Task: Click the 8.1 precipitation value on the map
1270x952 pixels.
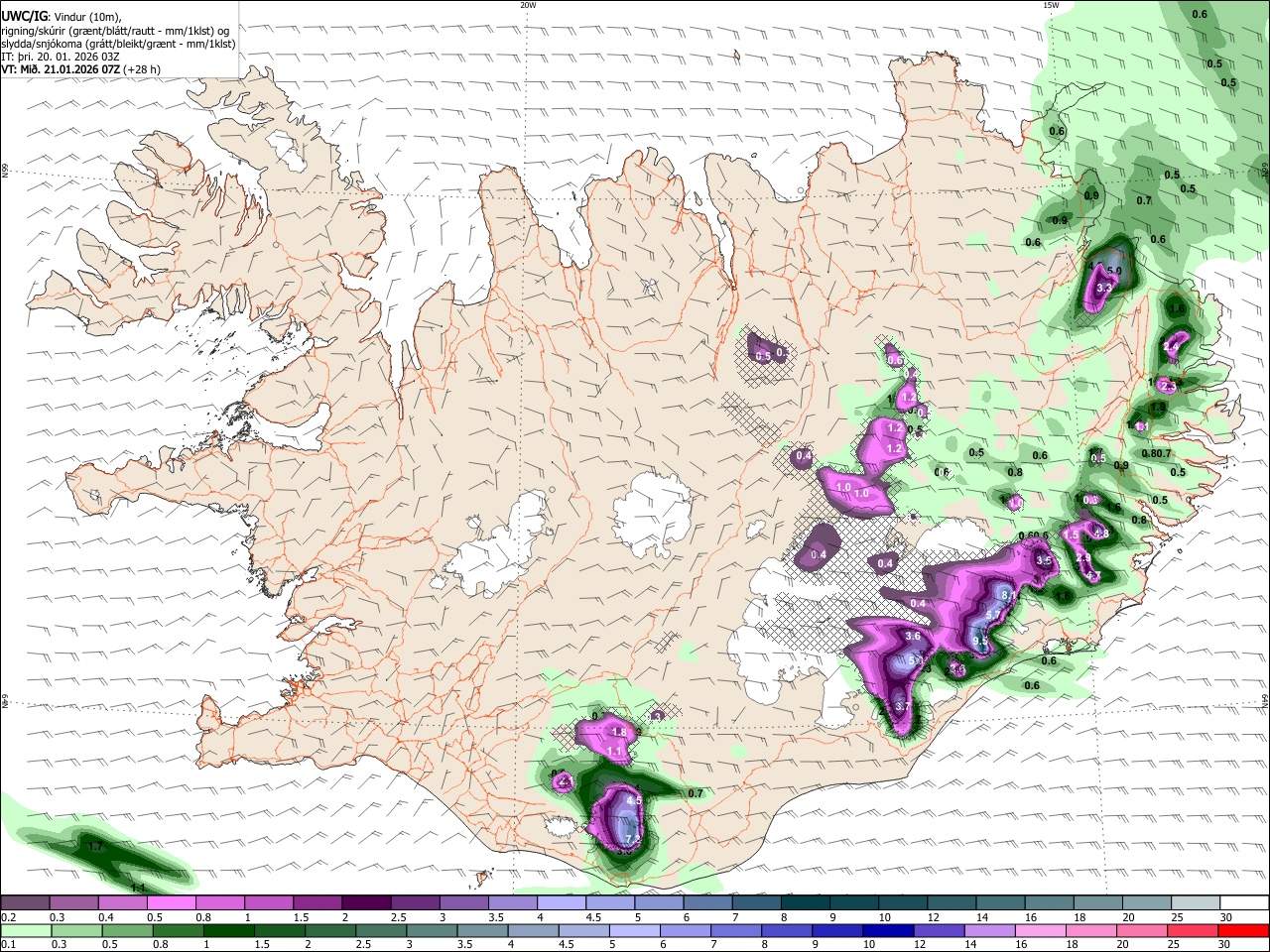Action: click(x=1007, y=595)
